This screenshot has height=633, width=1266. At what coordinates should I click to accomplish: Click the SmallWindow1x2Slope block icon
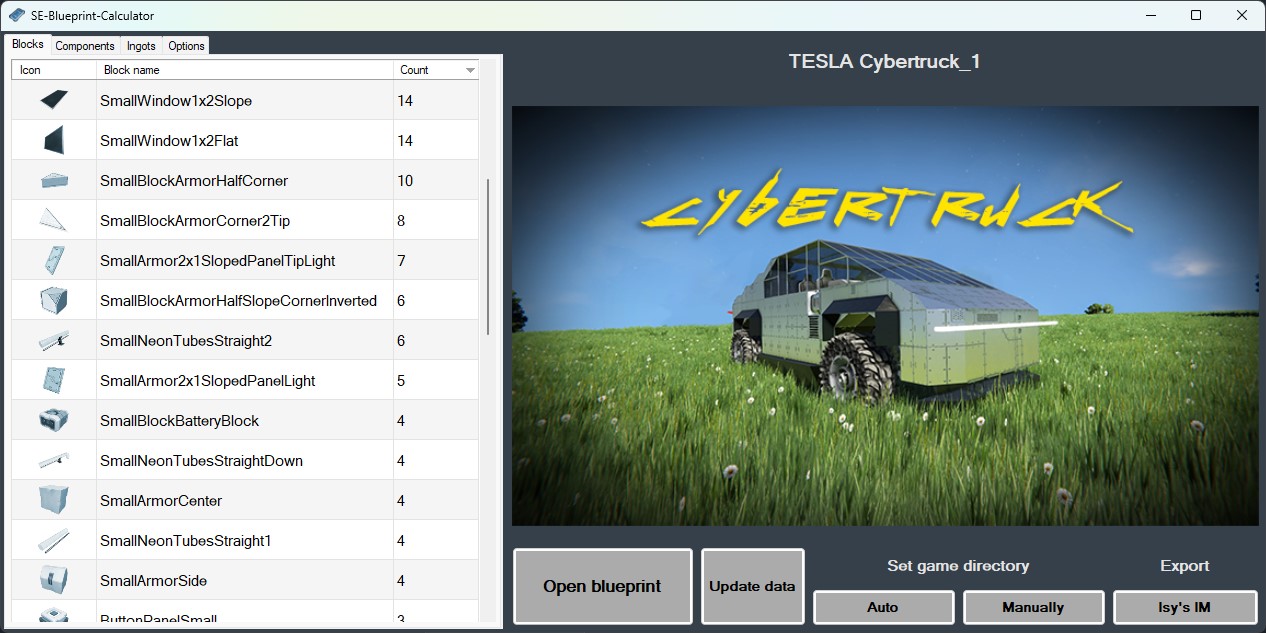[53, 100]
